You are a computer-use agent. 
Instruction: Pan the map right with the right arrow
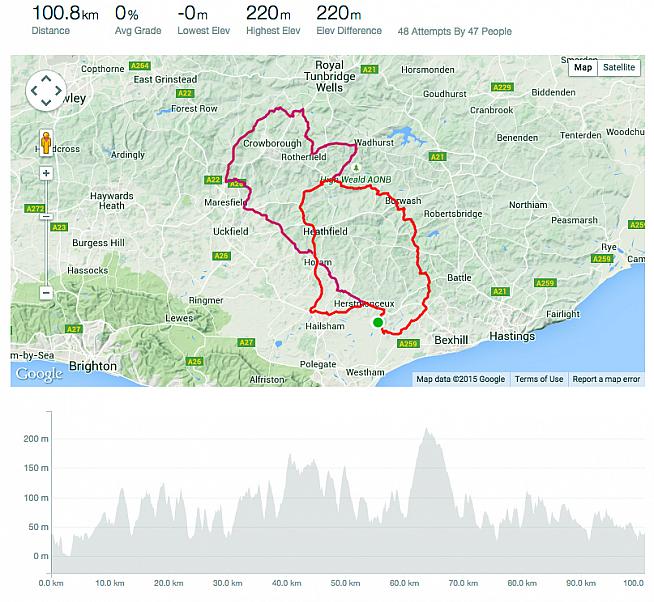point(59,92)
